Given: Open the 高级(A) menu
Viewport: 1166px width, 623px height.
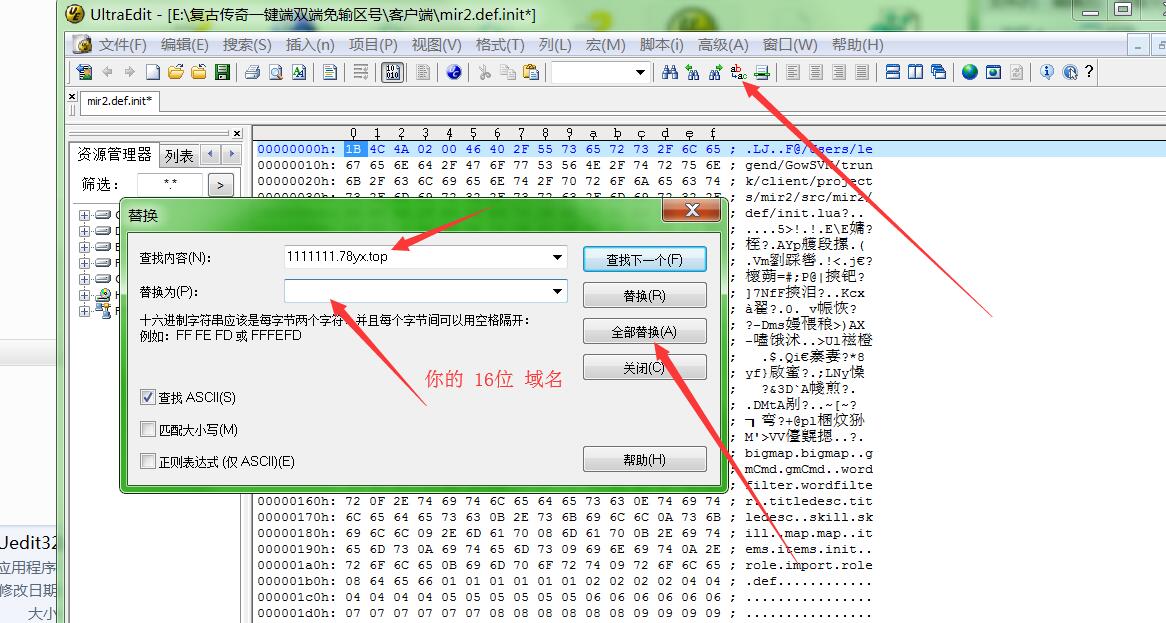Looking at the screenshot, I should click(723, 45).
